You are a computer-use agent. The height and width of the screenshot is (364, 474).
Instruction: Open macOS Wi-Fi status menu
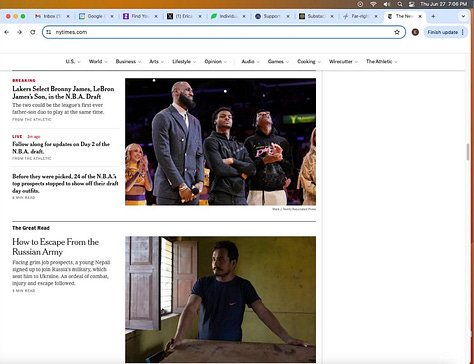coord(373,4)
